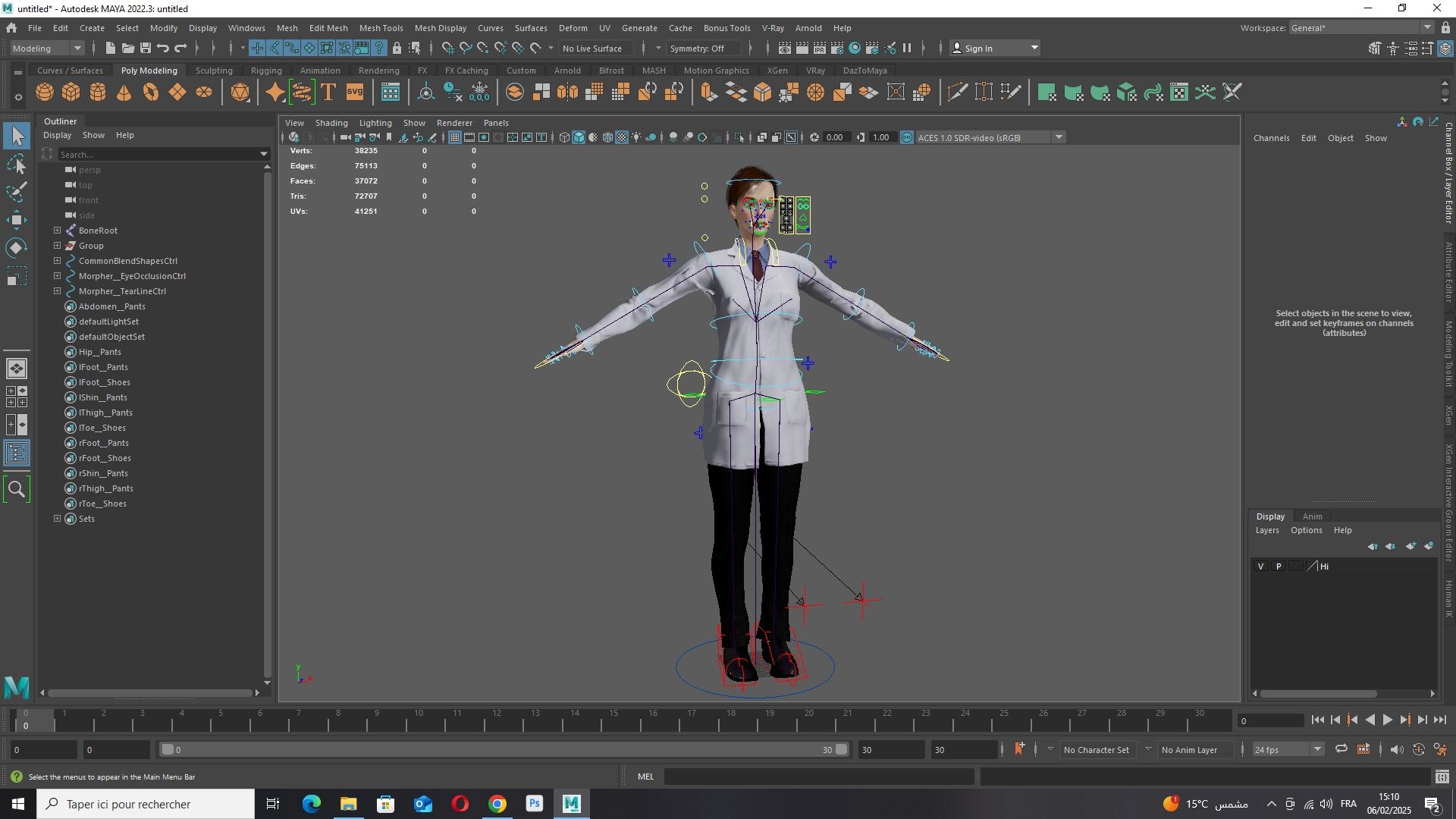Click the Outliner horizontal scrollbar
This screenshot has height=819, width=1456.
tap(149, 692)
